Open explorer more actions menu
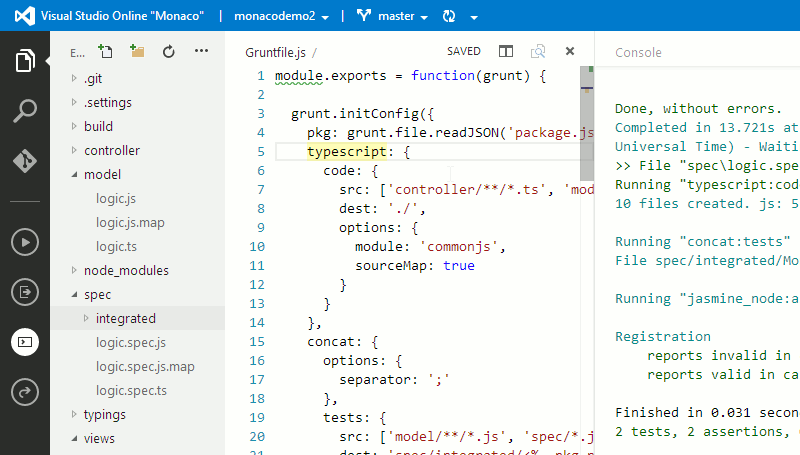 coord(202,50)
